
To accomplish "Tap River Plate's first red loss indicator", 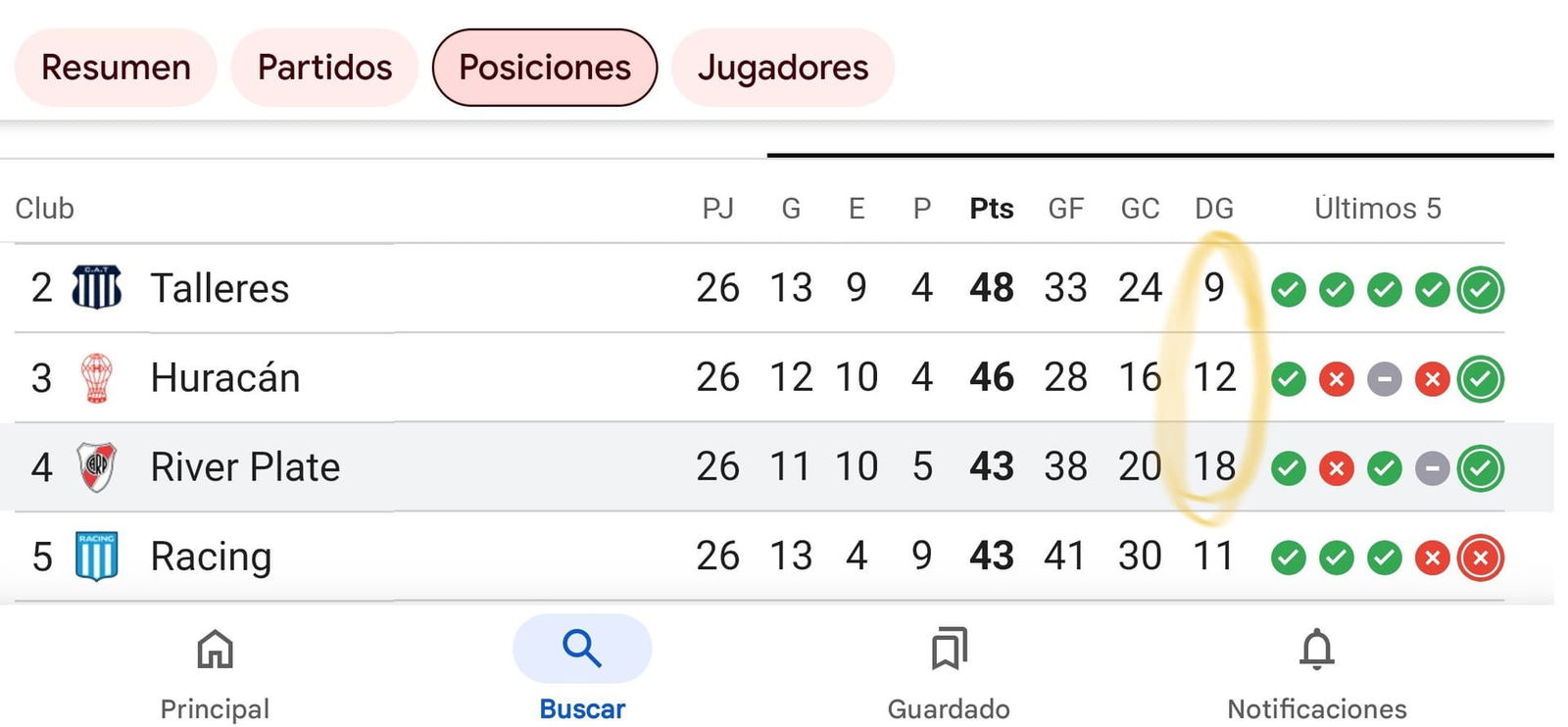I will coord(1336,468).
